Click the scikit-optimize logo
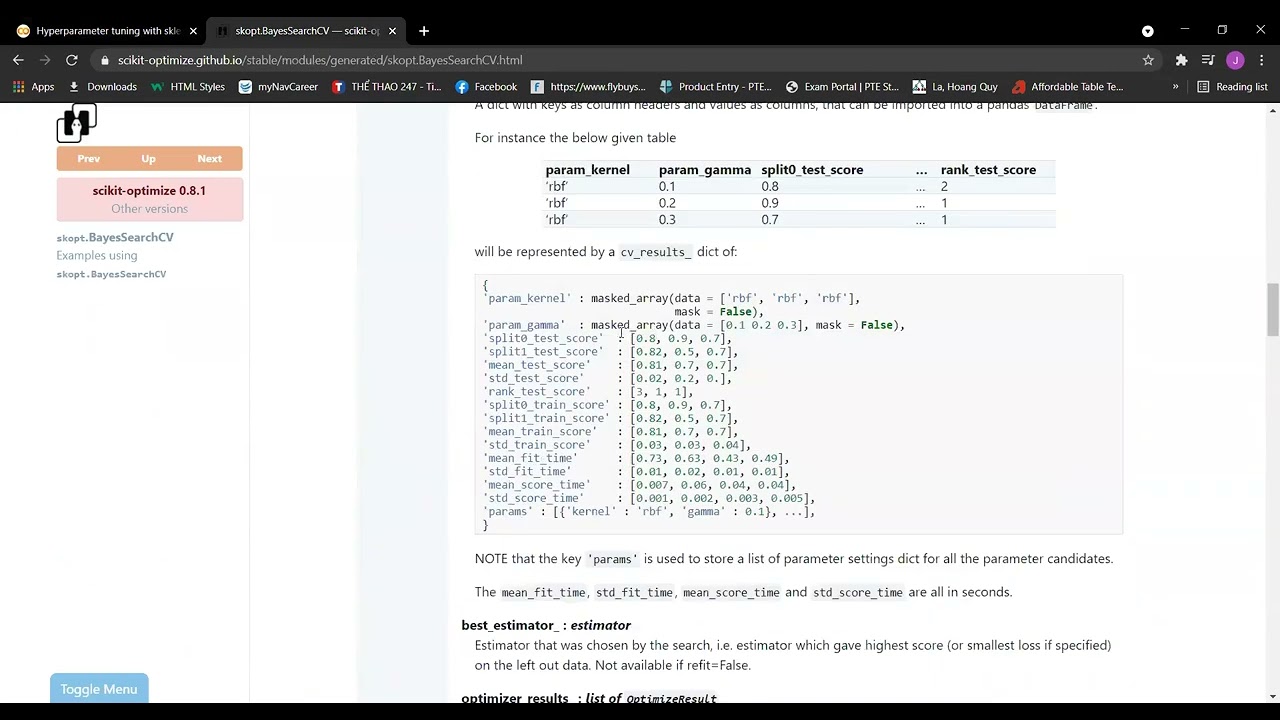The image size is (1280, 720). [x=76, y=123]
